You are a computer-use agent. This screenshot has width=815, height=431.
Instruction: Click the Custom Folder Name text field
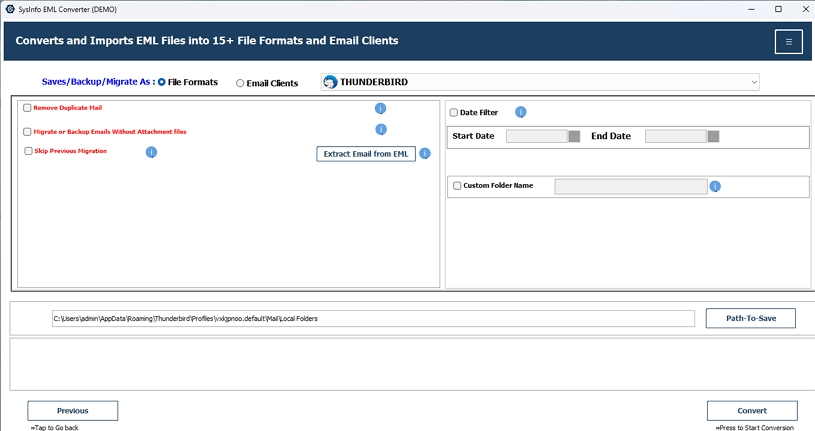[631, 186]
